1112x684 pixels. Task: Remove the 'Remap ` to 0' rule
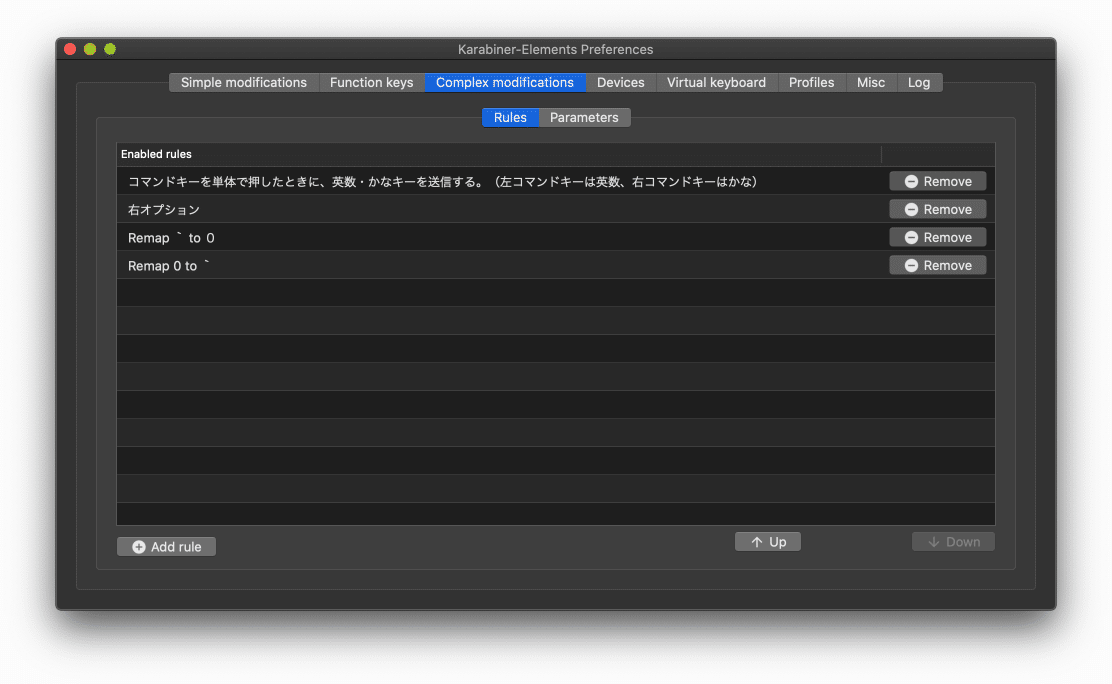pos(938,237)
